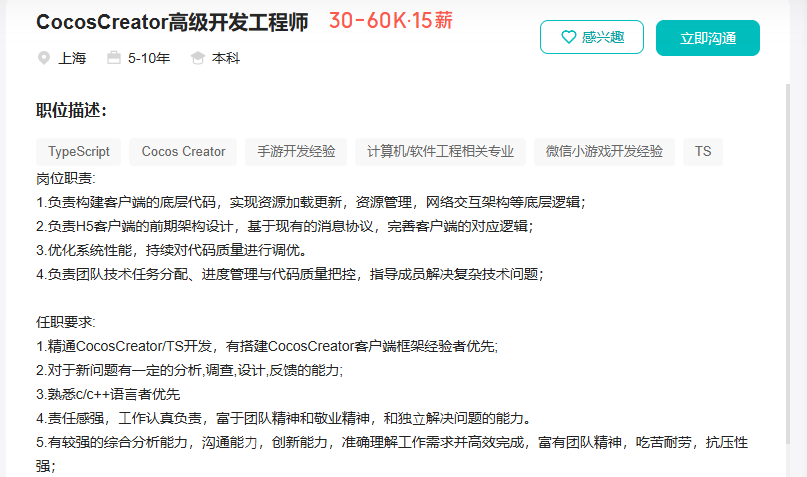
Task: Click the line 3.熟悉c/c++语言者优先
Action: [x=108, y=394]
